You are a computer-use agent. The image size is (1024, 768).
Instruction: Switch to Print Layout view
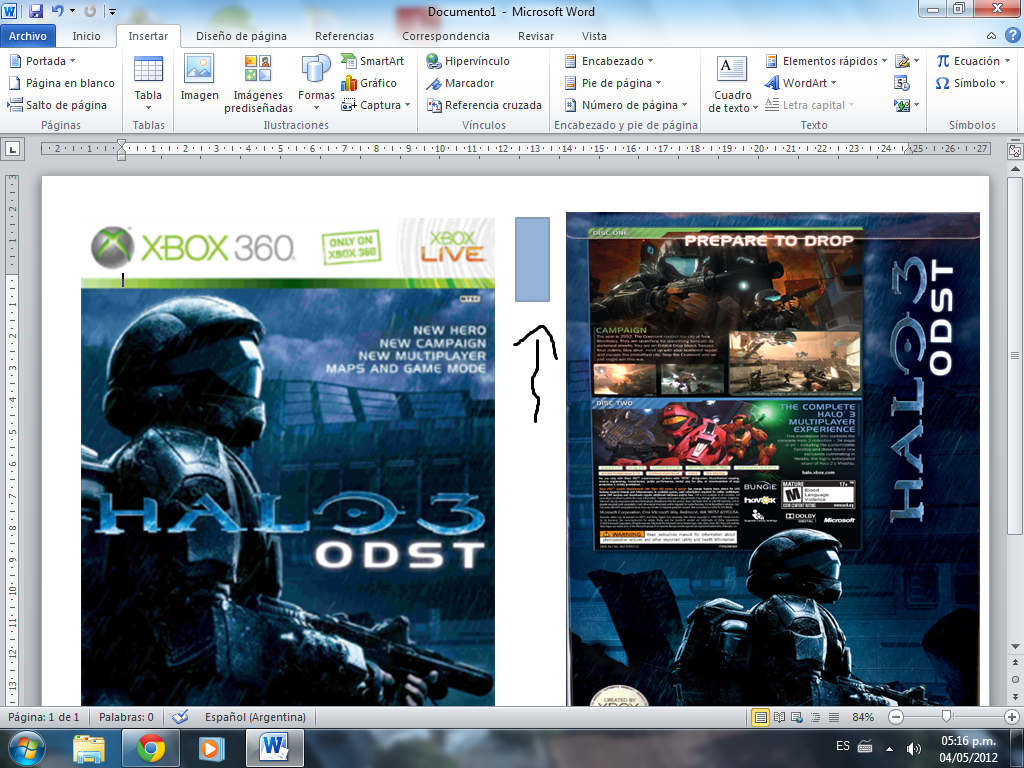[x=760, y=717]
